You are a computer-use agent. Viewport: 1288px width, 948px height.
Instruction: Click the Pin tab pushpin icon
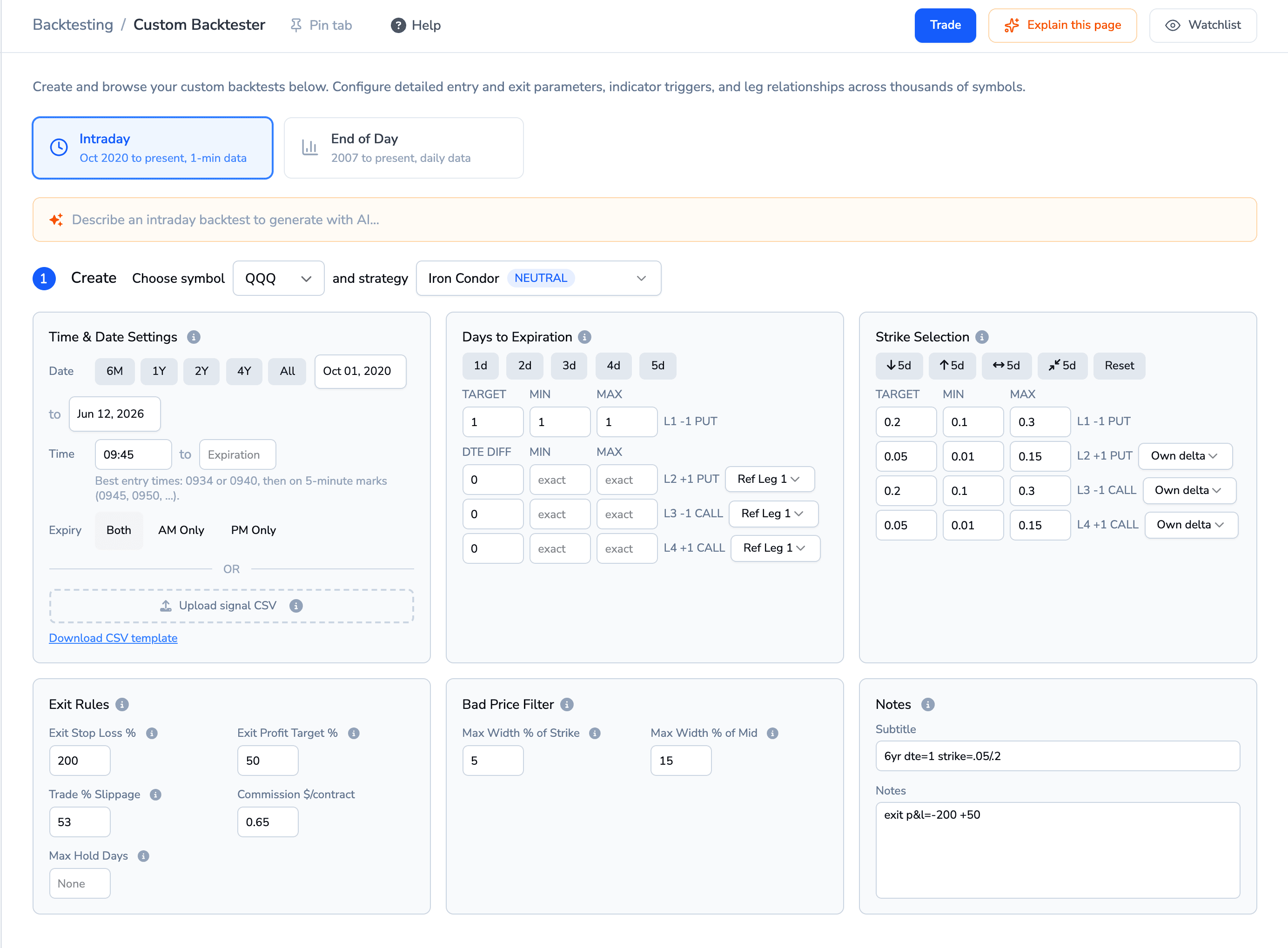[x=296, y=25]
